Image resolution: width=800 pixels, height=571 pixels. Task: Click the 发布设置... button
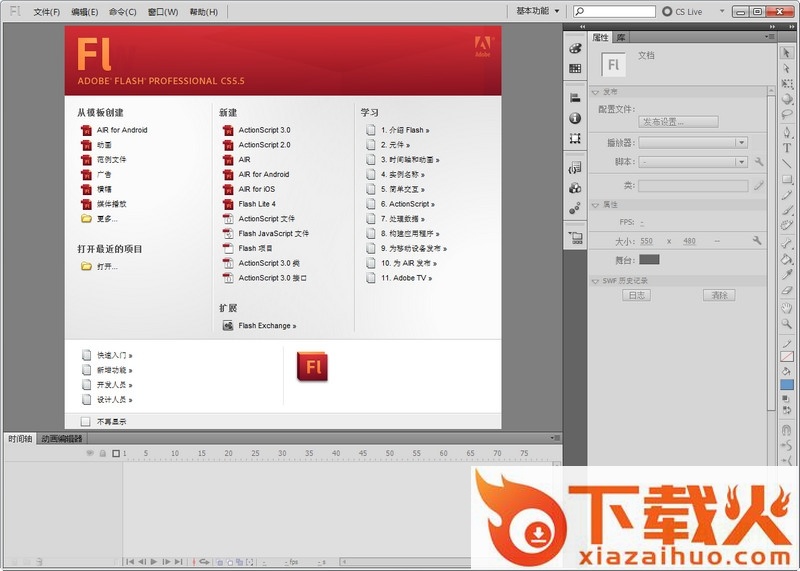(x=678, y=122)
